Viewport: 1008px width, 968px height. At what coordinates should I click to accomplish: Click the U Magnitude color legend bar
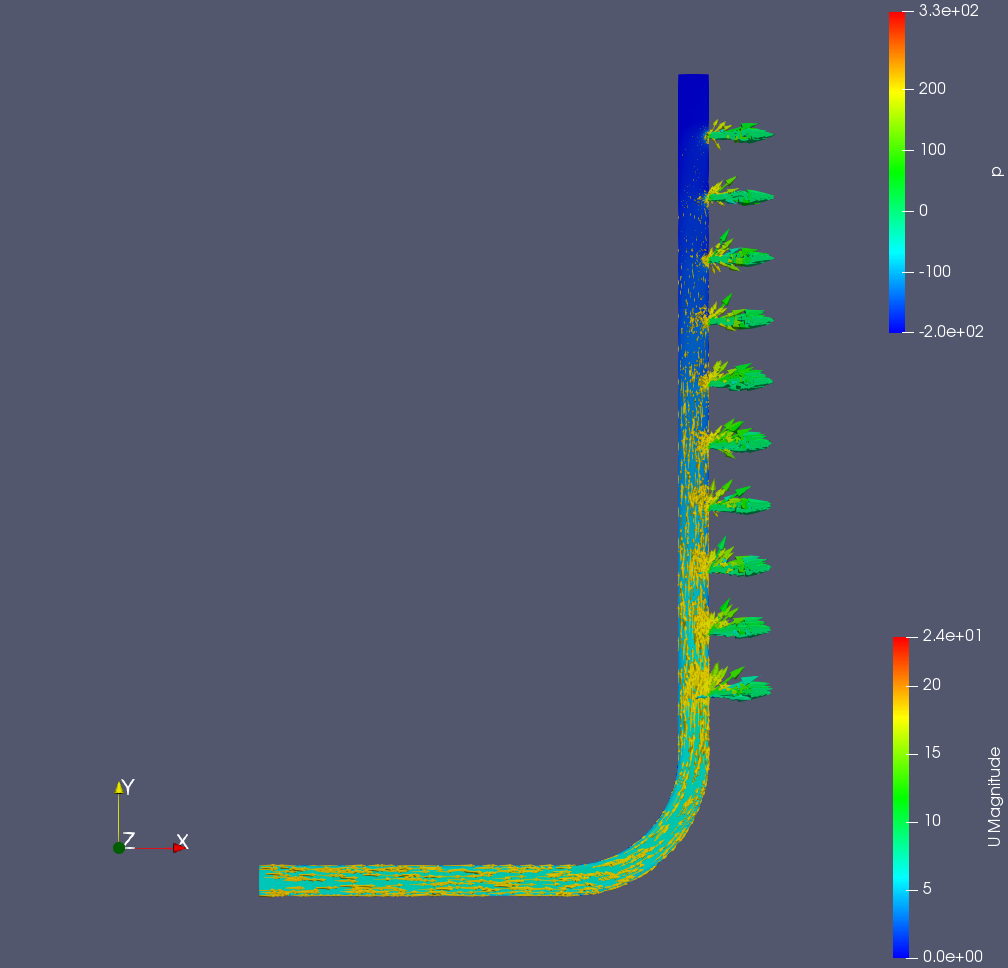901,796
